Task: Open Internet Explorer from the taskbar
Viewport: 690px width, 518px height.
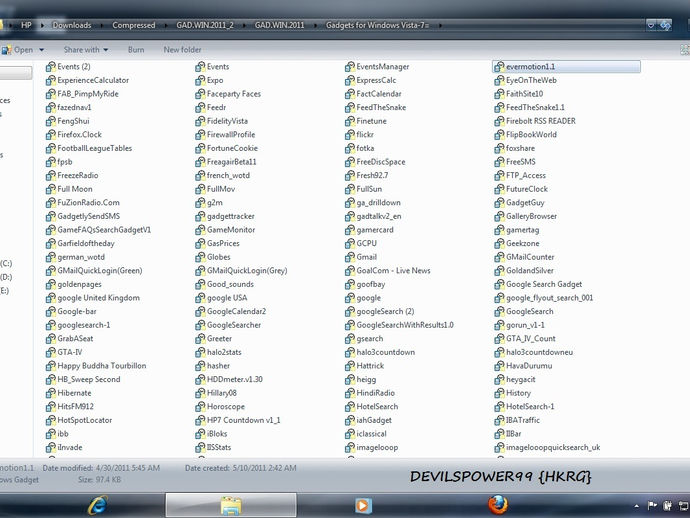Action: (98, 505)
